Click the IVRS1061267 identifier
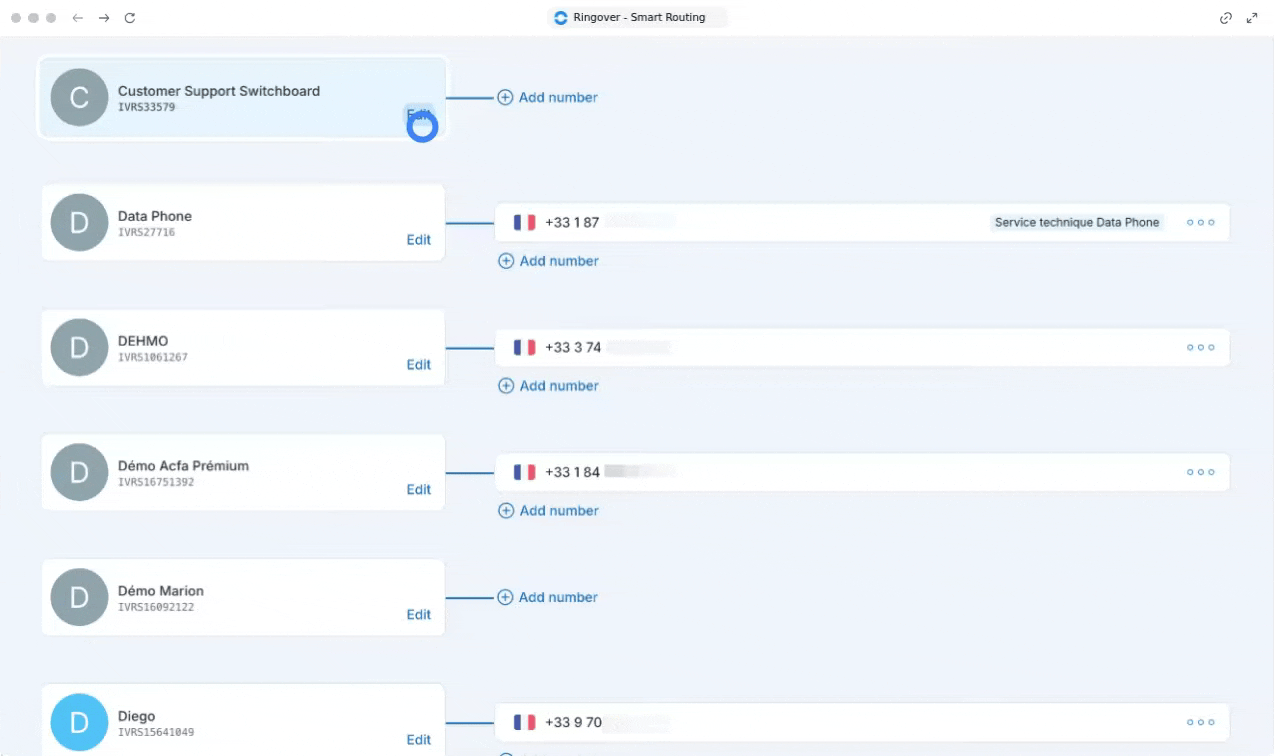Screen dimensions: 1274x756 tap(153, 357)
